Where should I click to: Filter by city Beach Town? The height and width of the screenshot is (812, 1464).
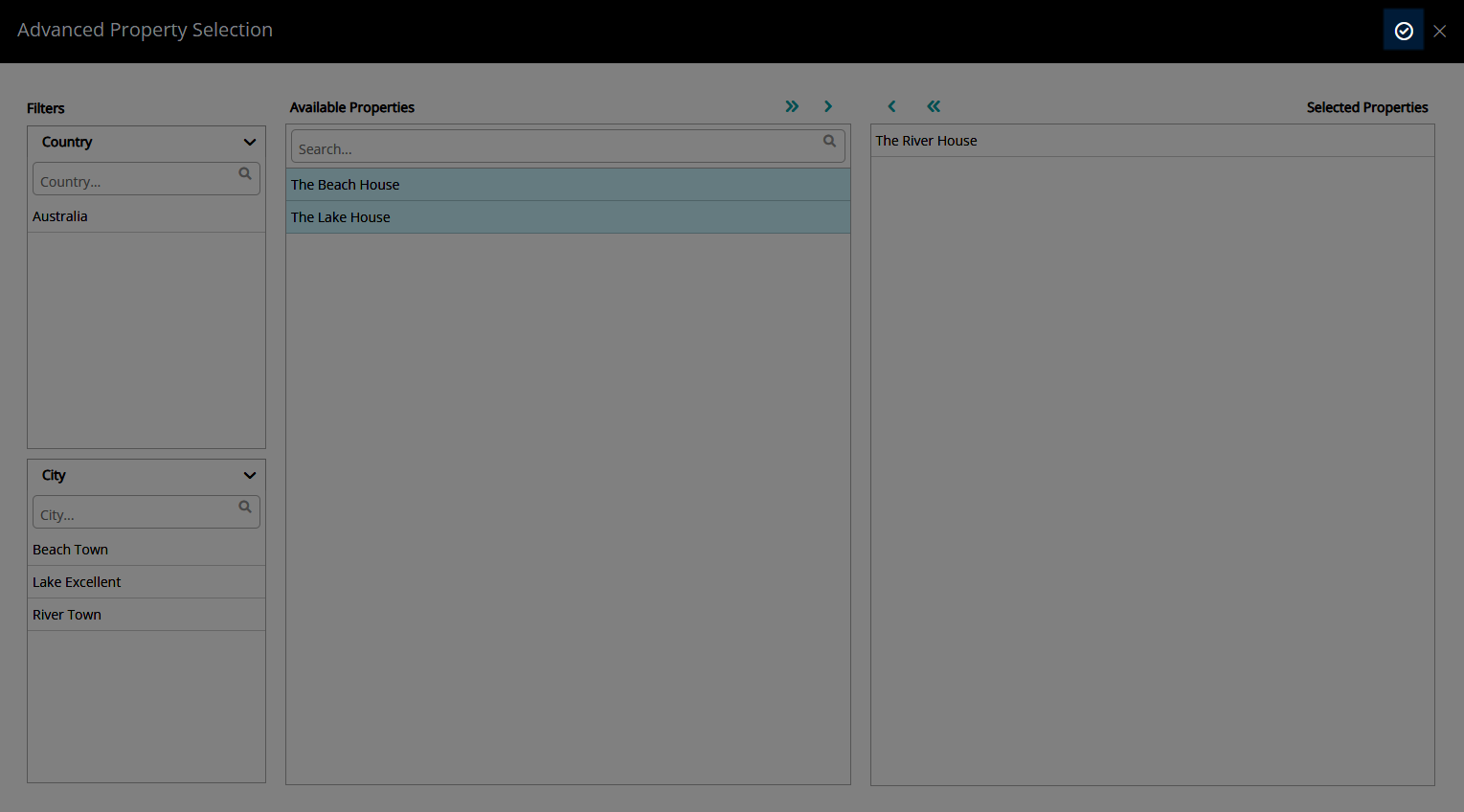[146, 550]
